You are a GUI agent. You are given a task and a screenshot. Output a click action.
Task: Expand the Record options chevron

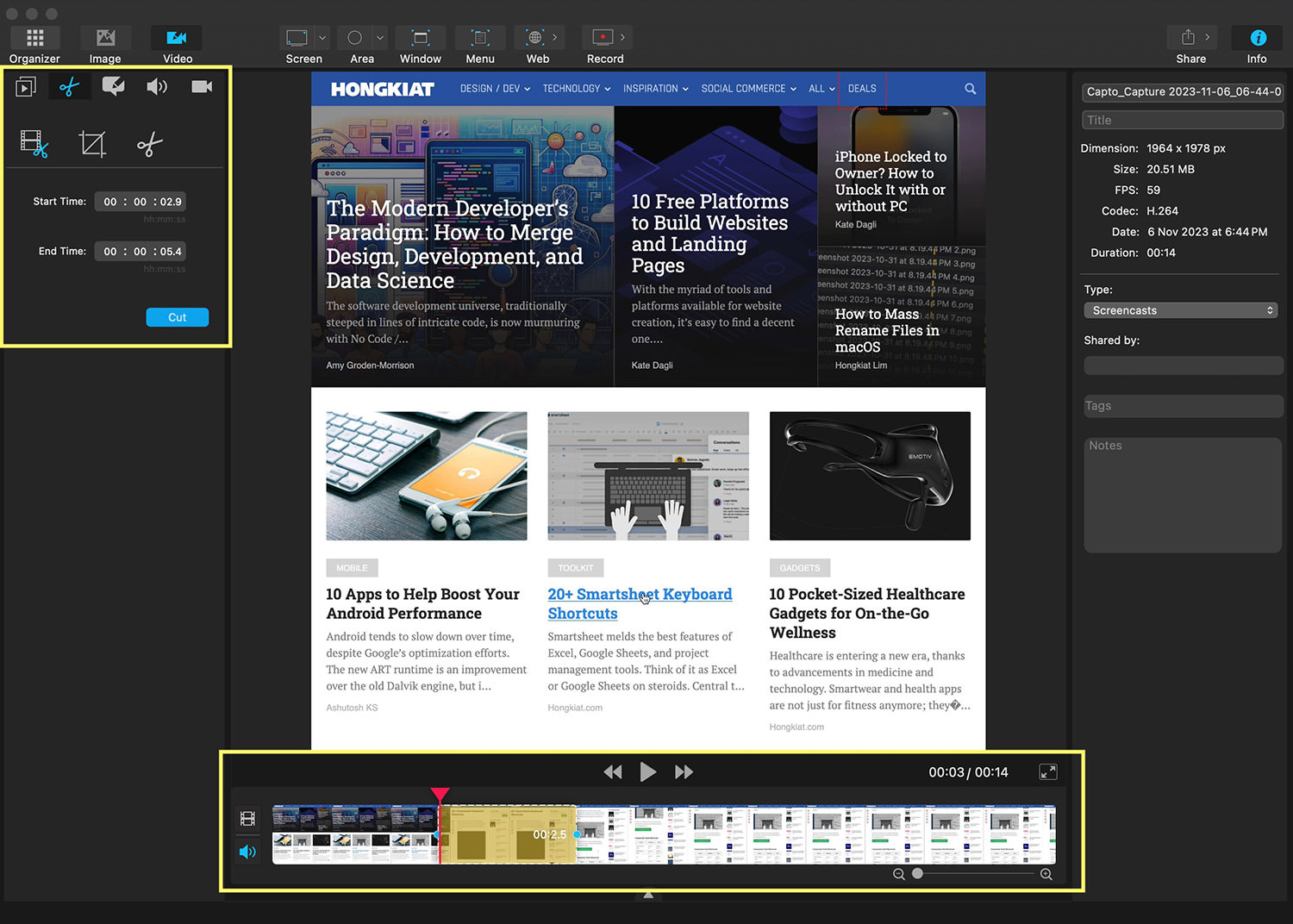(622, 38)
